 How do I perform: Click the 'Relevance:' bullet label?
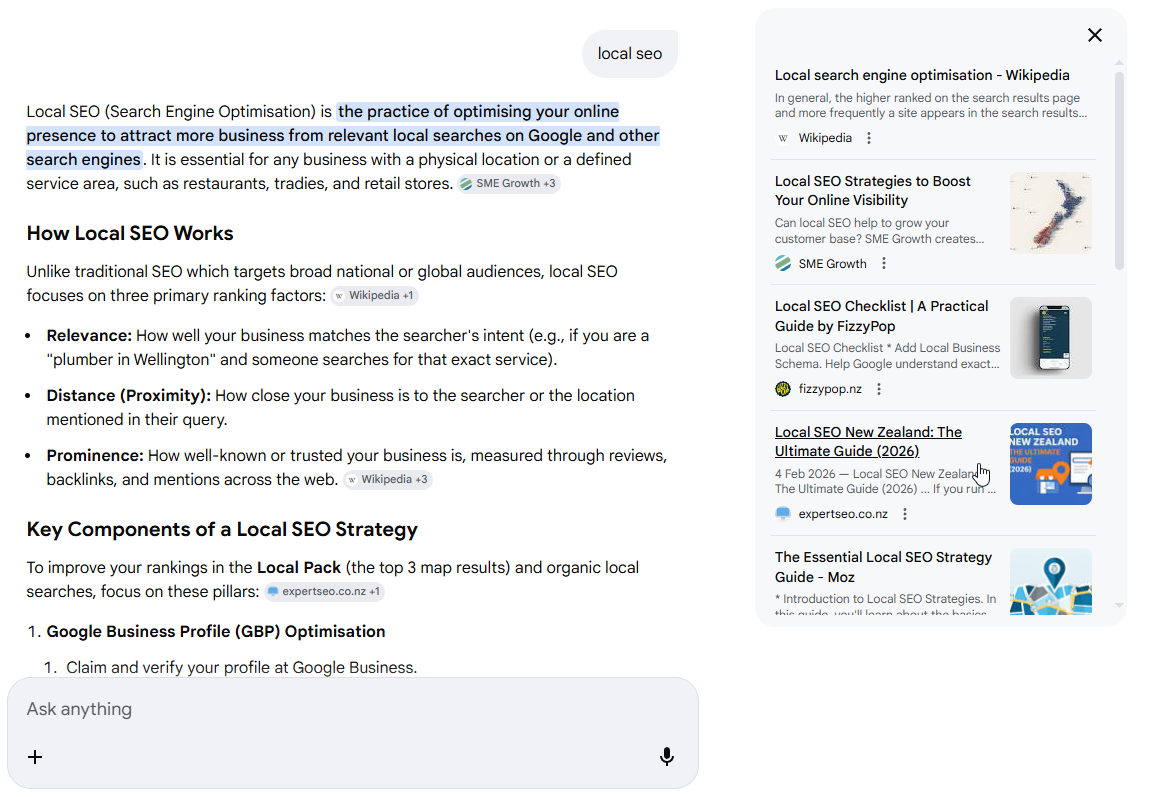point(89,336)
